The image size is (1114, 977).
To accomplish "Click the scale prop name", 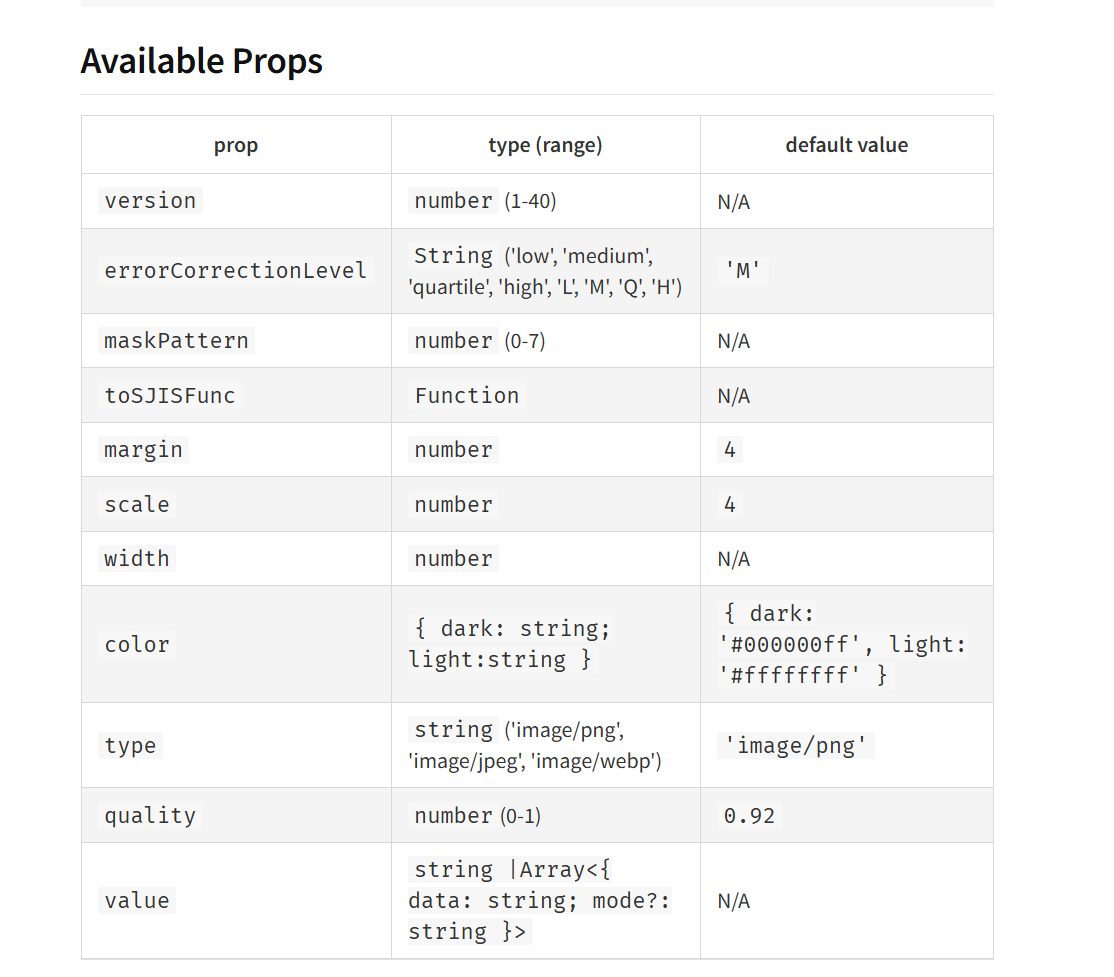I will [136, 504].
